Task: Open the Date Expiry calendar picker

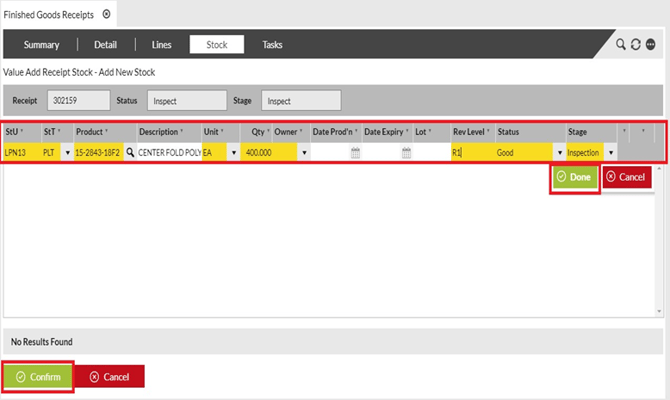Action: 406,153
